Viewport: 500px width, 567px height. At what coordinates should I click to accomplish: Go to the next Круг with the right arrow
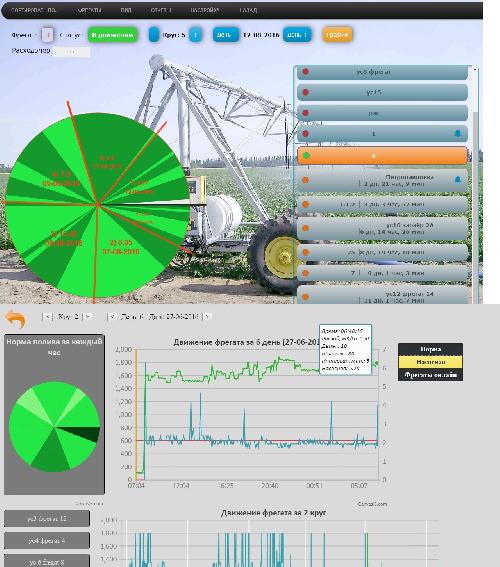coord(87,317)
